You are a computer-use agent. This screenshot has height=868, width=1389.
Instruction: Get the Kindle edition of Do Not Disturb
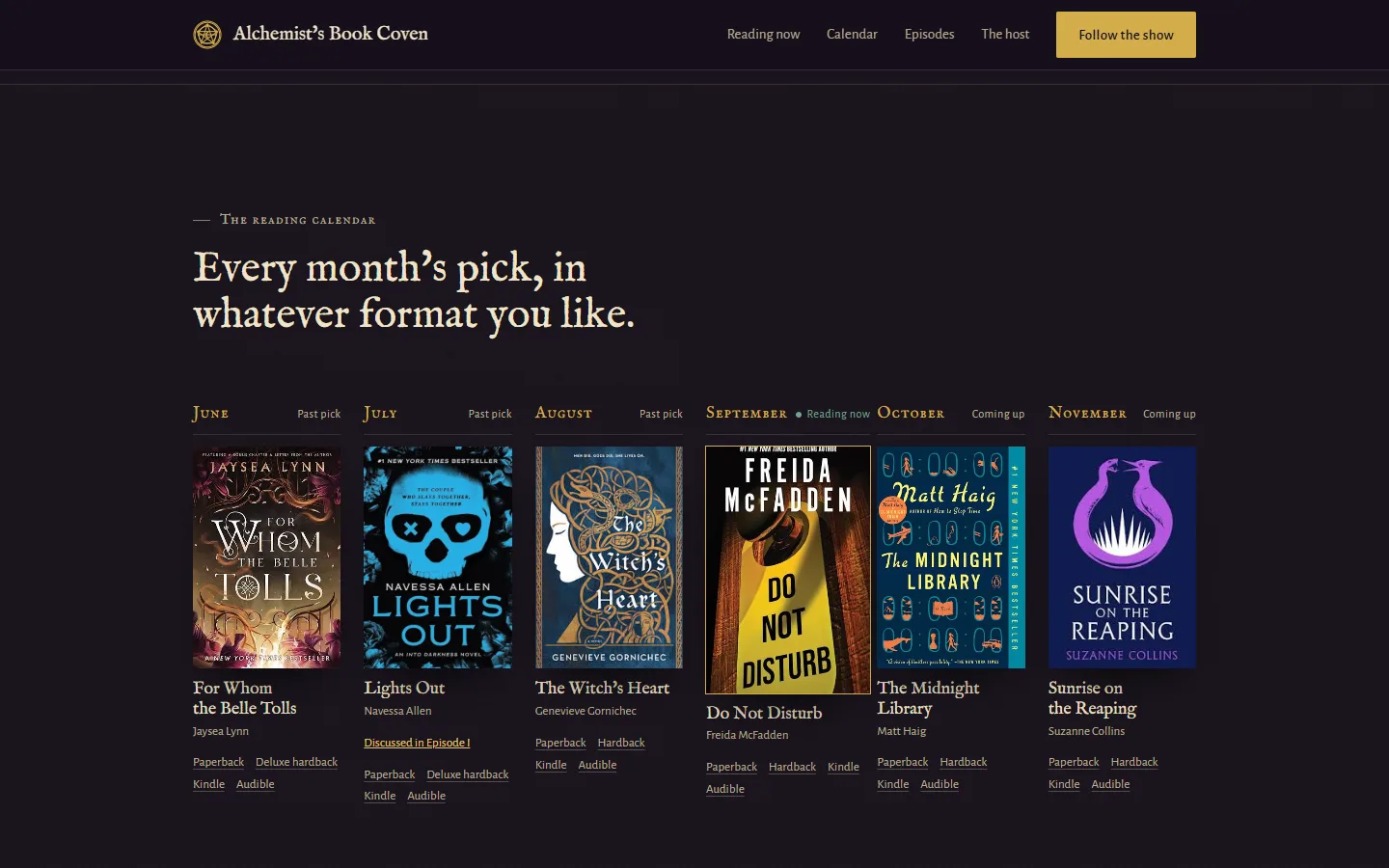[843, 767]
